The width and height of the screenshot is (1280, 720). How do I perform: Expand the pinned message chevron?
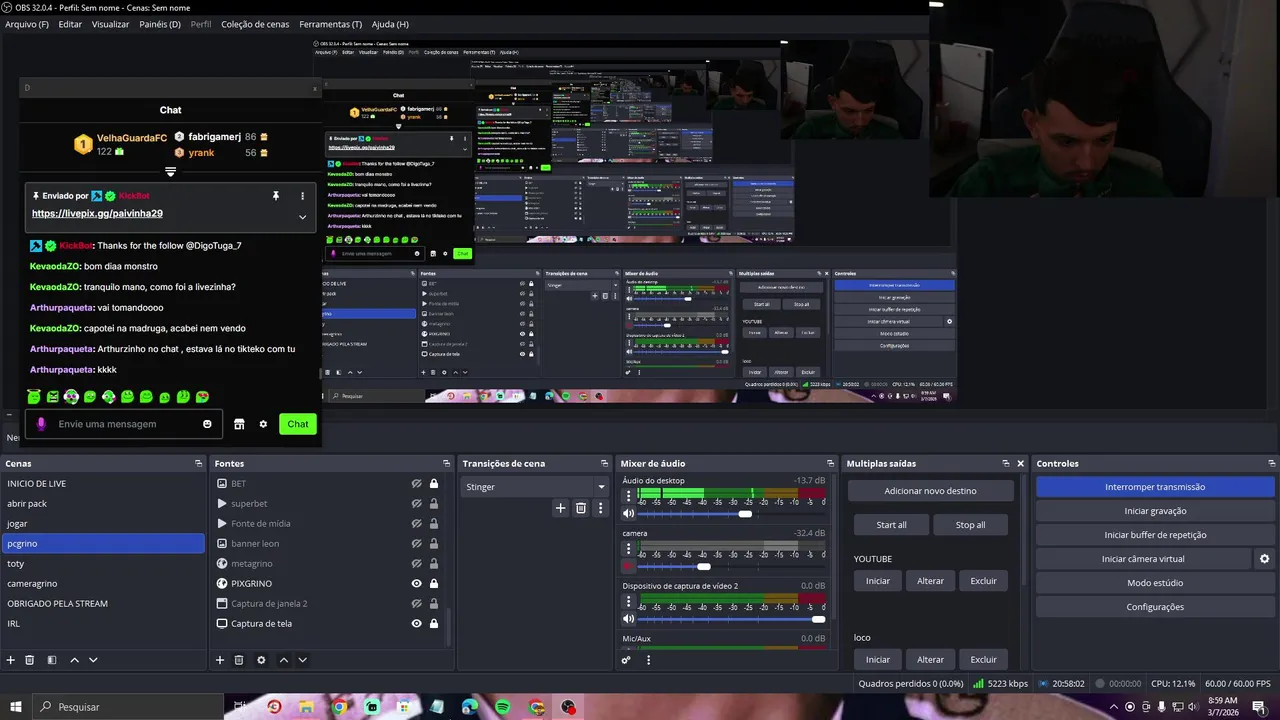pos(302,217)
